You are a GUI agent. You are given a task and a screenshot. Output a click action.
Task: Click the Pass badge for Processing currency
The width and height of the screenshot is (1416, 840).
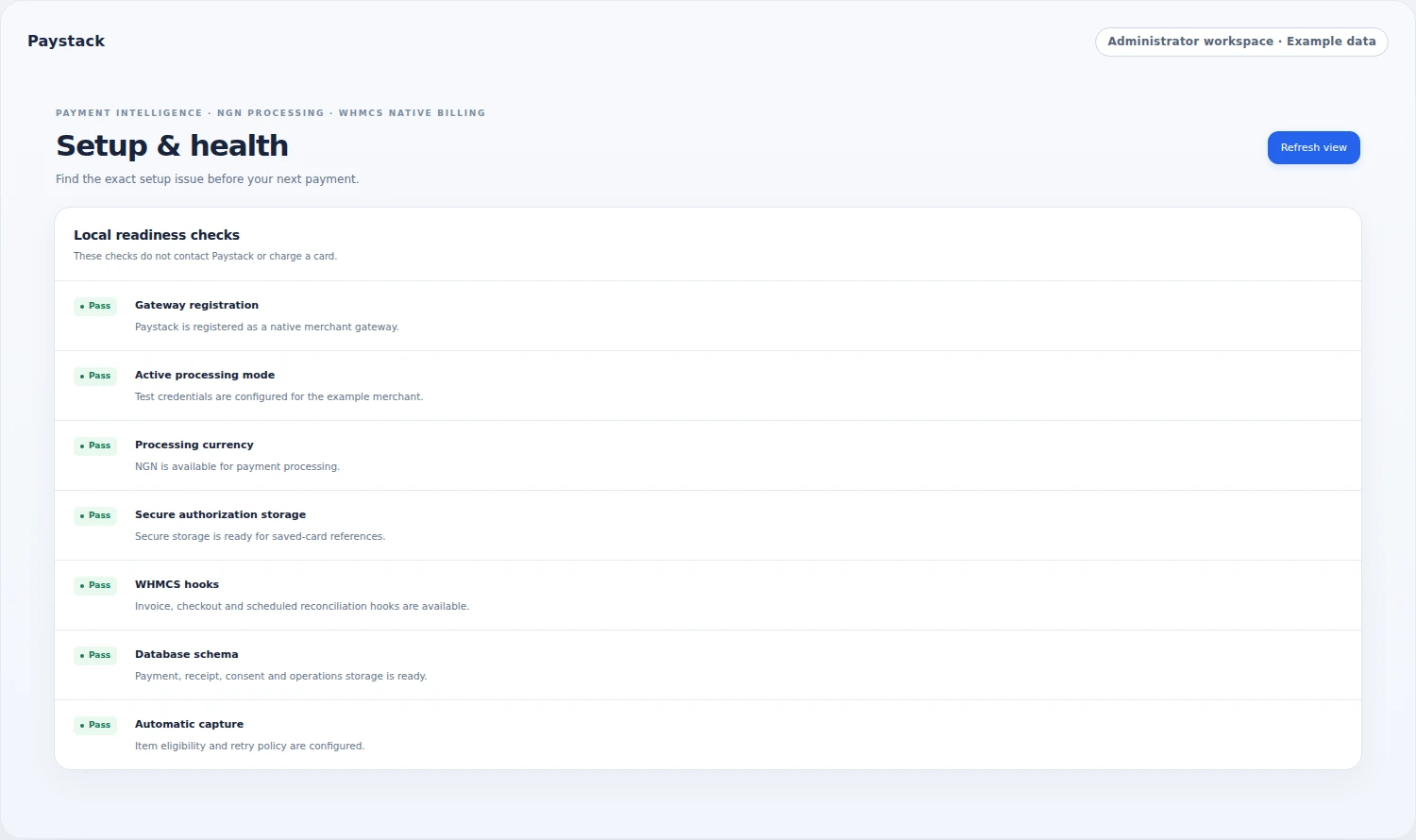point(95,445)
